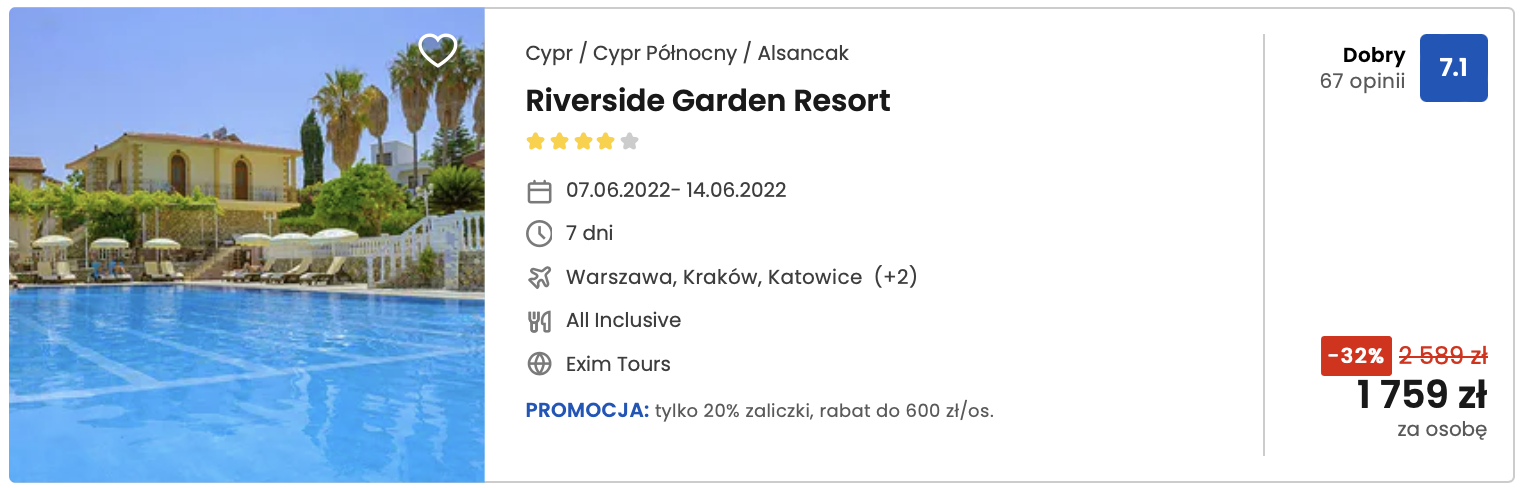Click the fifth grey star
This screenshot has width=1522, height=488.
point(629,141)
